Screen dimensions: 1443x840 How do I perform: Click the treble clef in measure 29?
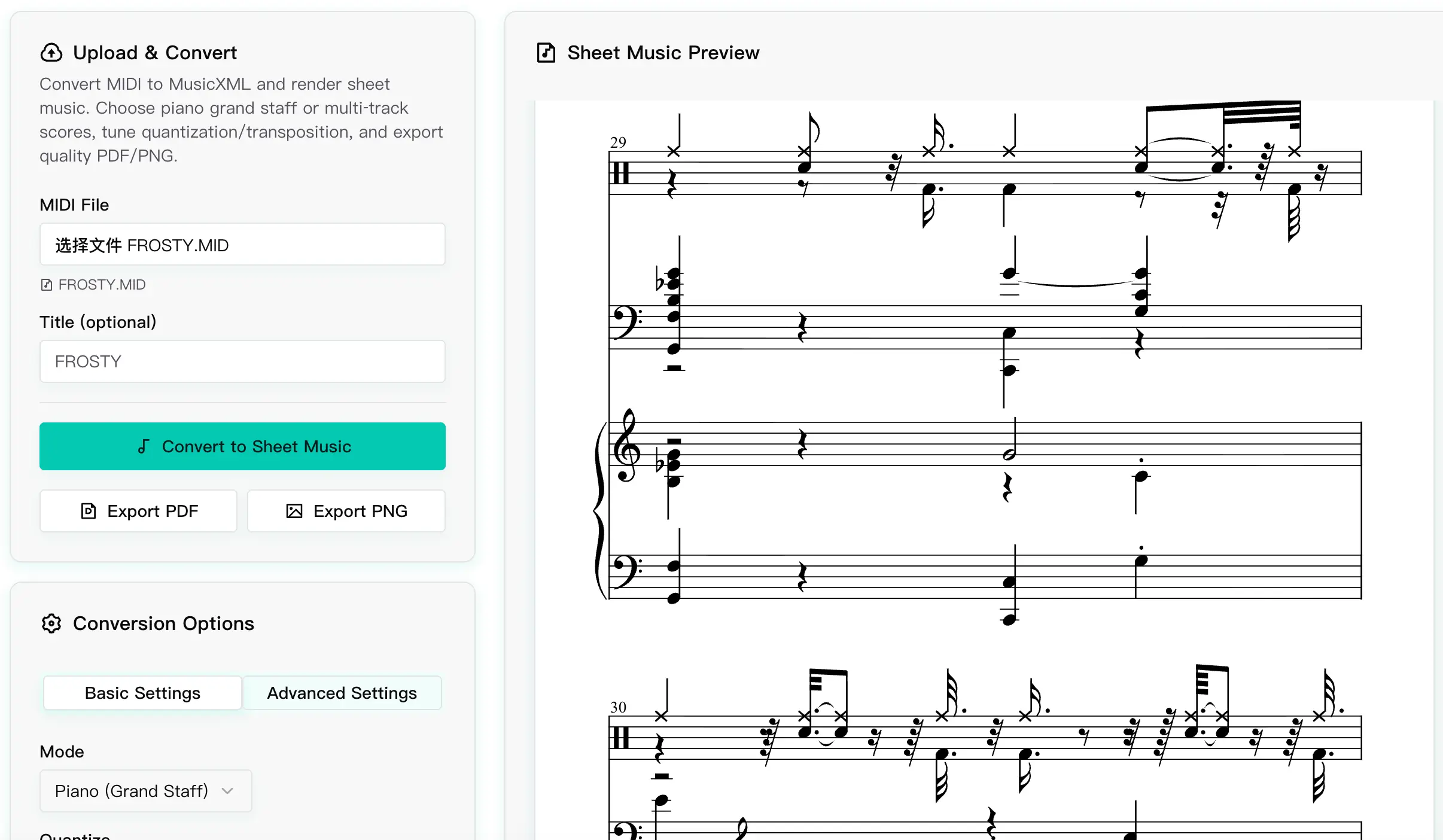click(626, 446)
